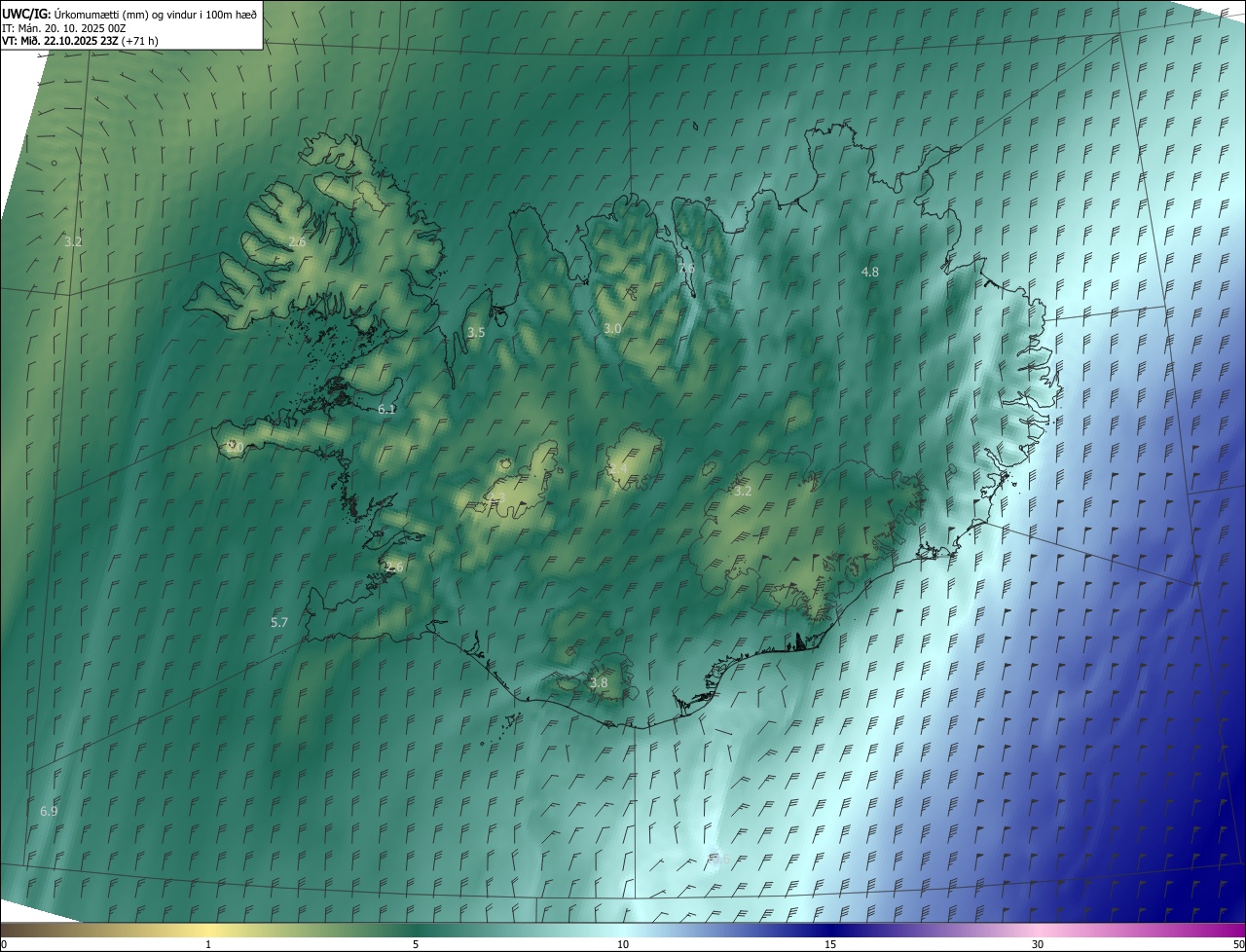Click the 3.2 value on Vatnajökull glacier
This screenshot has width=1246, height=952.
pos(743,492)
